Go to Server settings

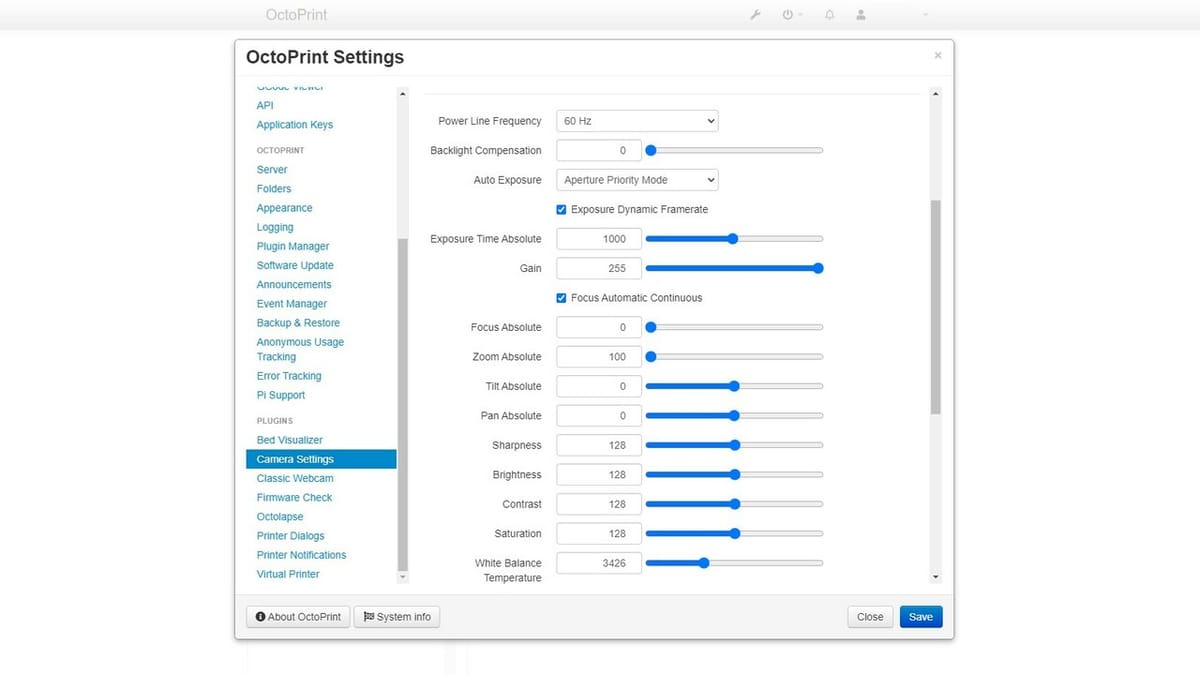click(x=272, y=170)
